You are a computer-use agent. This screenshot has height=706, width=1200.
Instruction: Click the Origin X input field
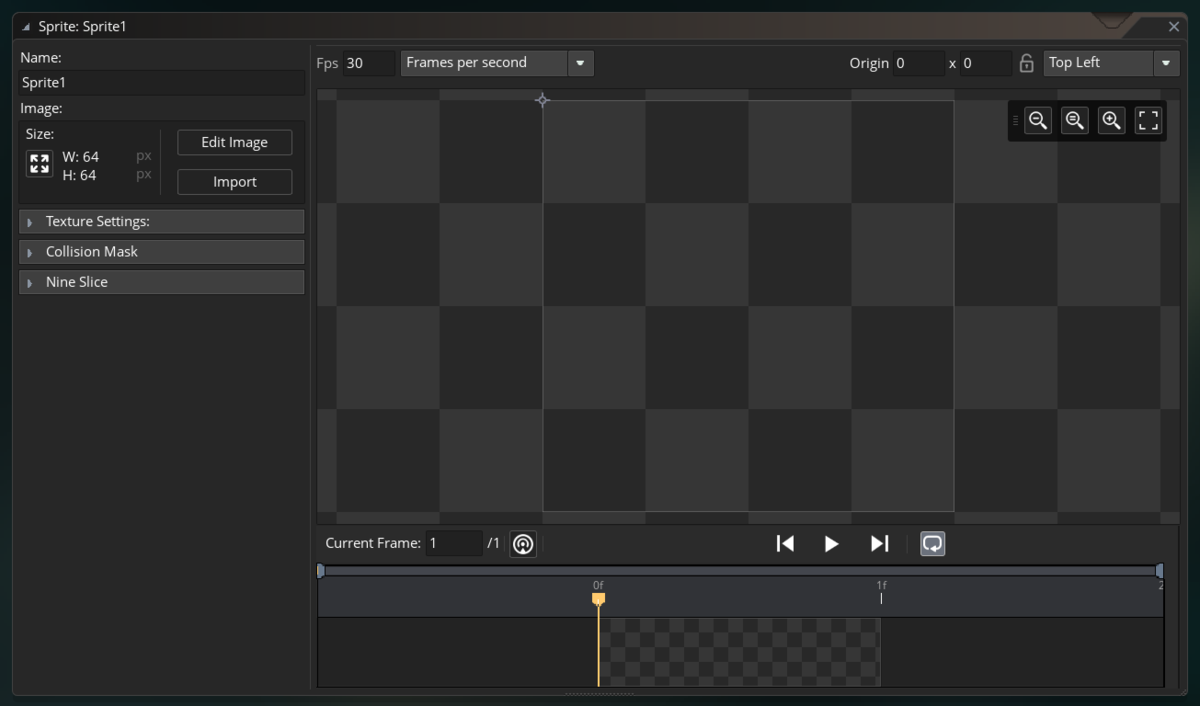tap(919, 63)
